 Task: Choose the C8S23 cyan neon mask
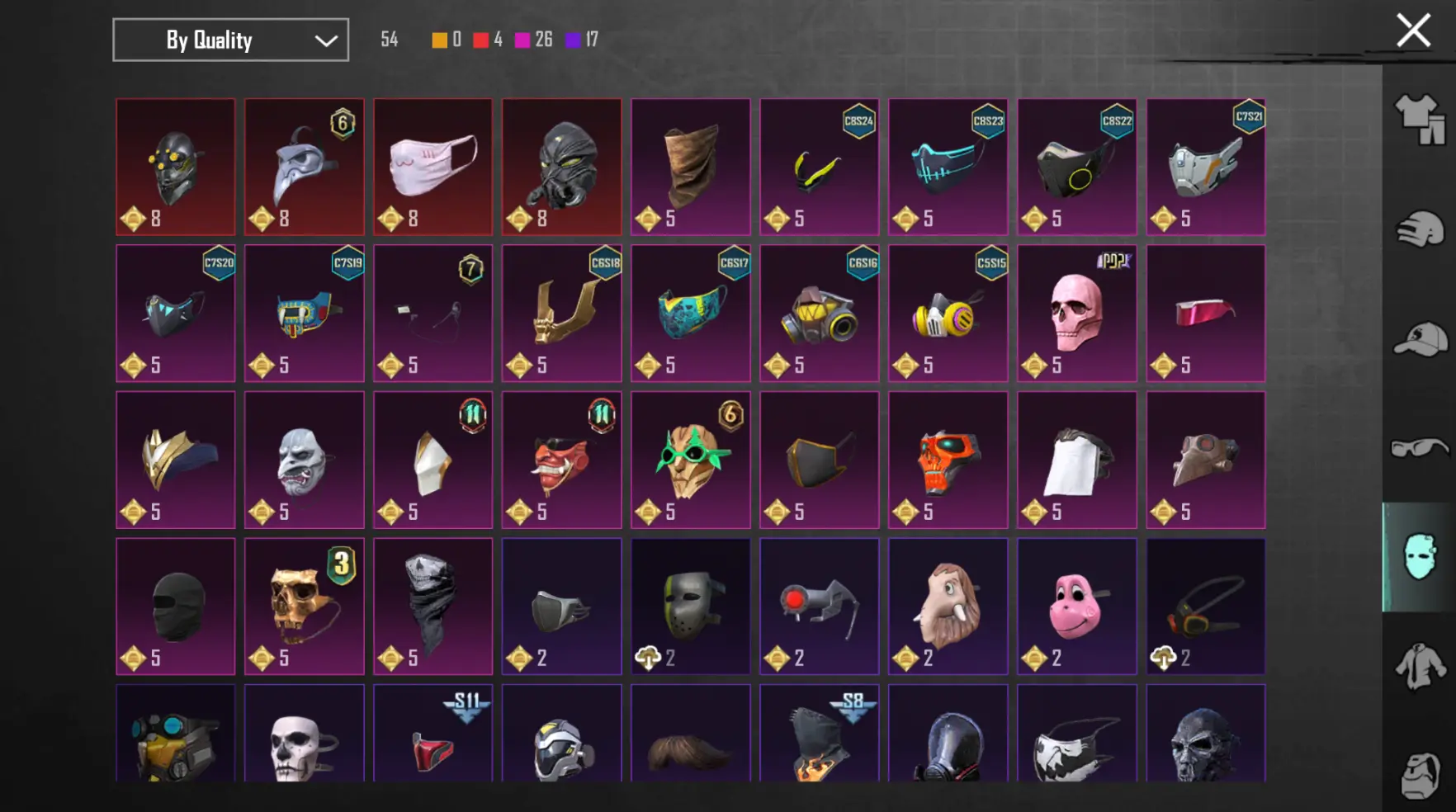(x=948, y=168)
